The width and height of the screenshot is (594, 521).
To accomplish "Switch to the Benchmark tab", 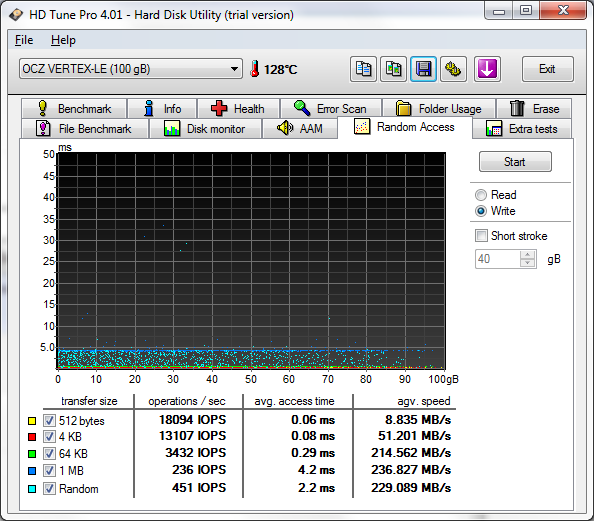I will pos(74,109).
